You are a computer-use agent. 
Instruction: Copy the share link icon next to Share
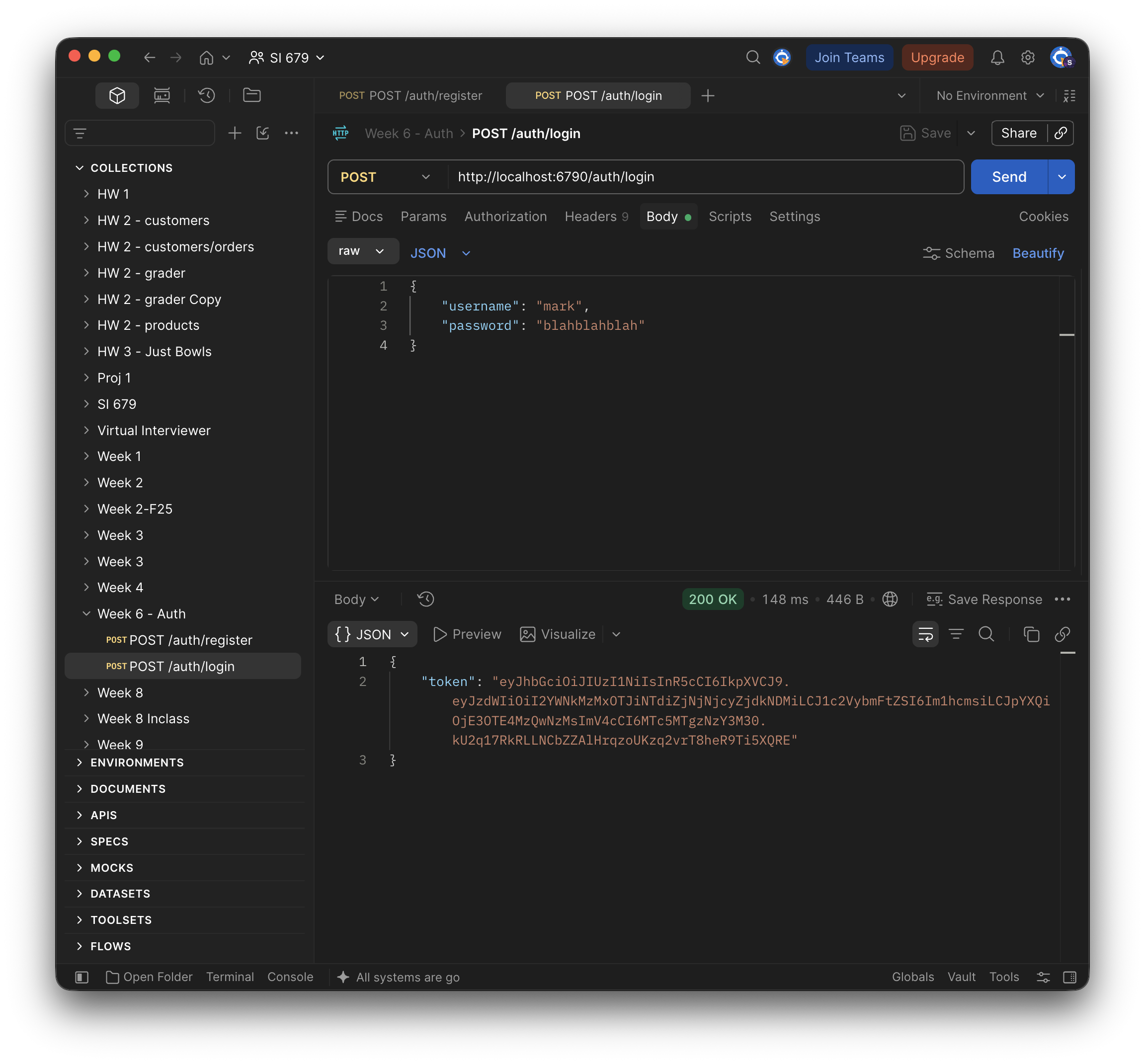[x=1061, y=134]
